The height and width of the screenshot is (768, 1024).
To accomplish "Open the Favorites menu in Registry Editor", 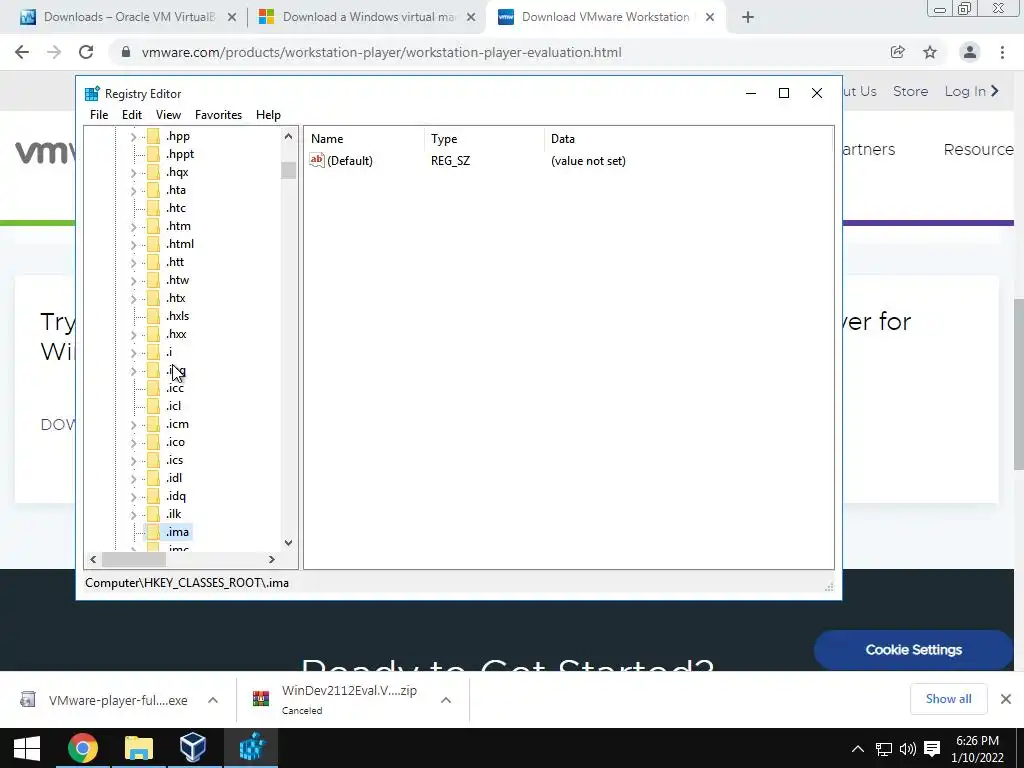I will [218, 115].
